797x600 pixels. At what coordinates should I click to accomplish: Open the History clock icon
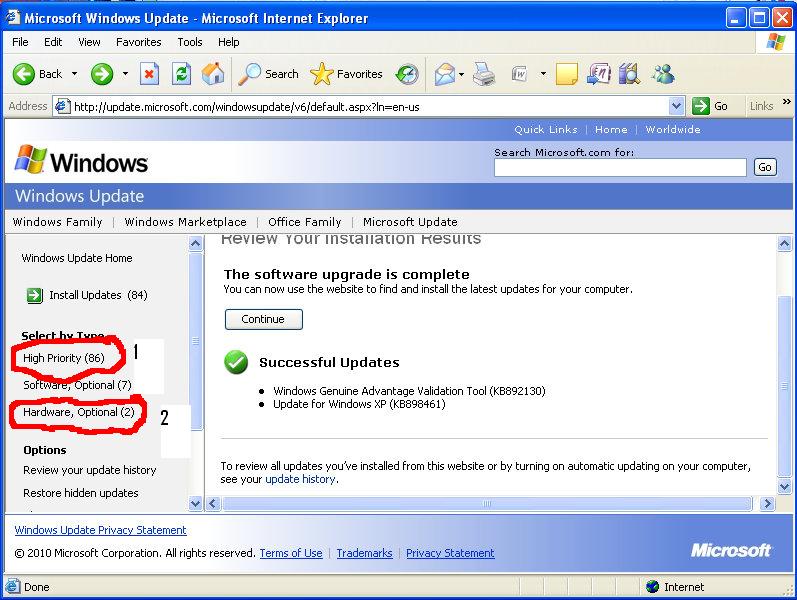pos(407,74)
